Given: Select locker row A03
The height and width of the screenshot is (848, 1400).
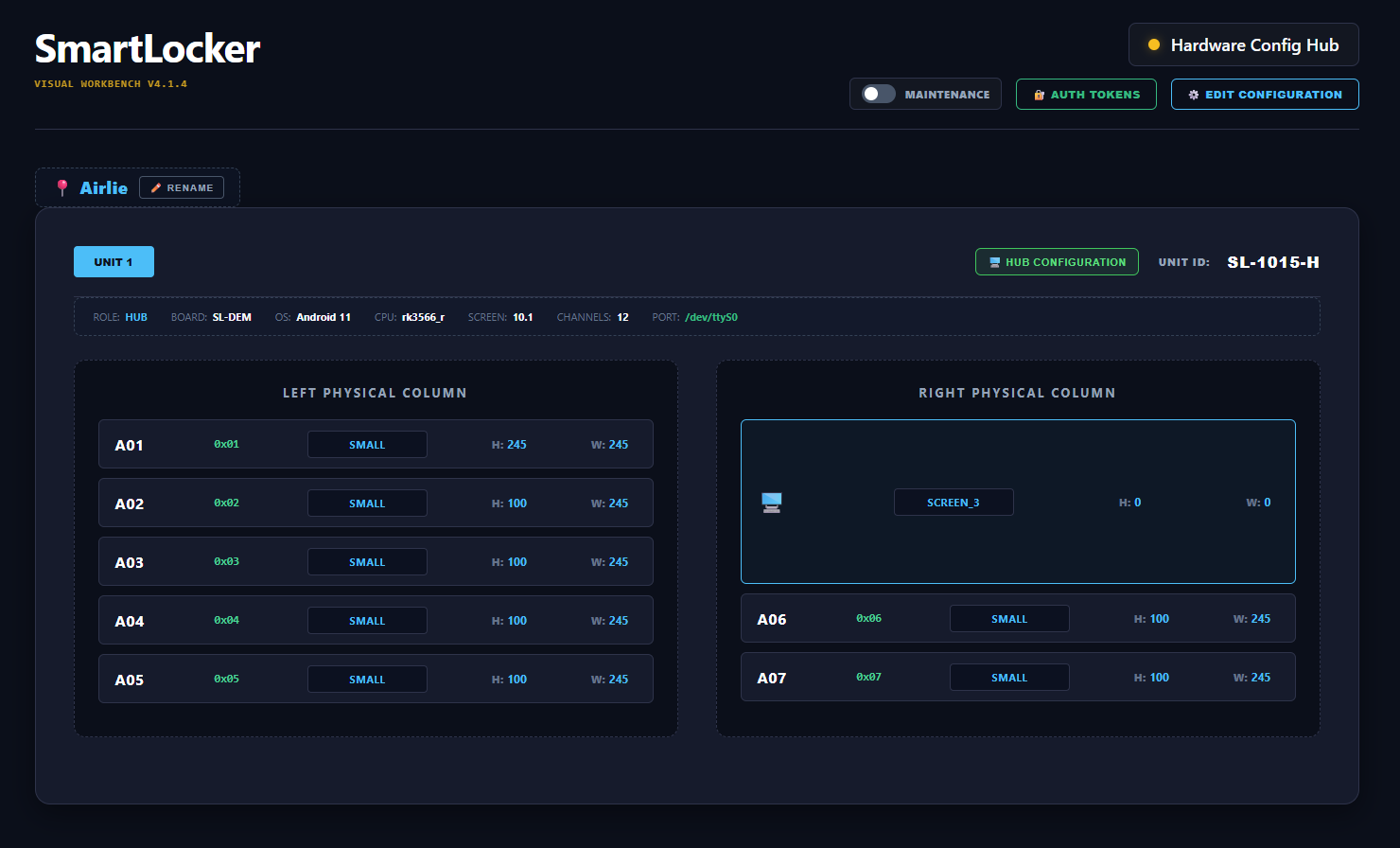Looking at the screenshot, I should tap(130, 562).
